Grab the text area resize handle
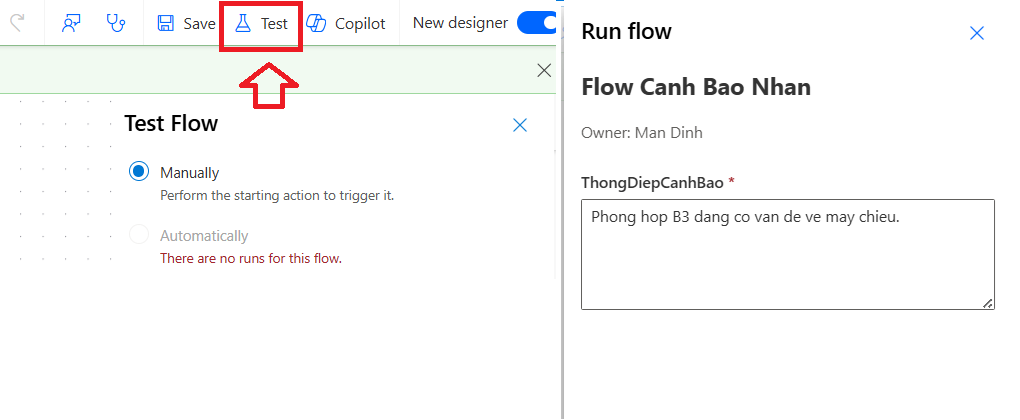This screenshot has height=420, width=1020. (x=988, y=303)
